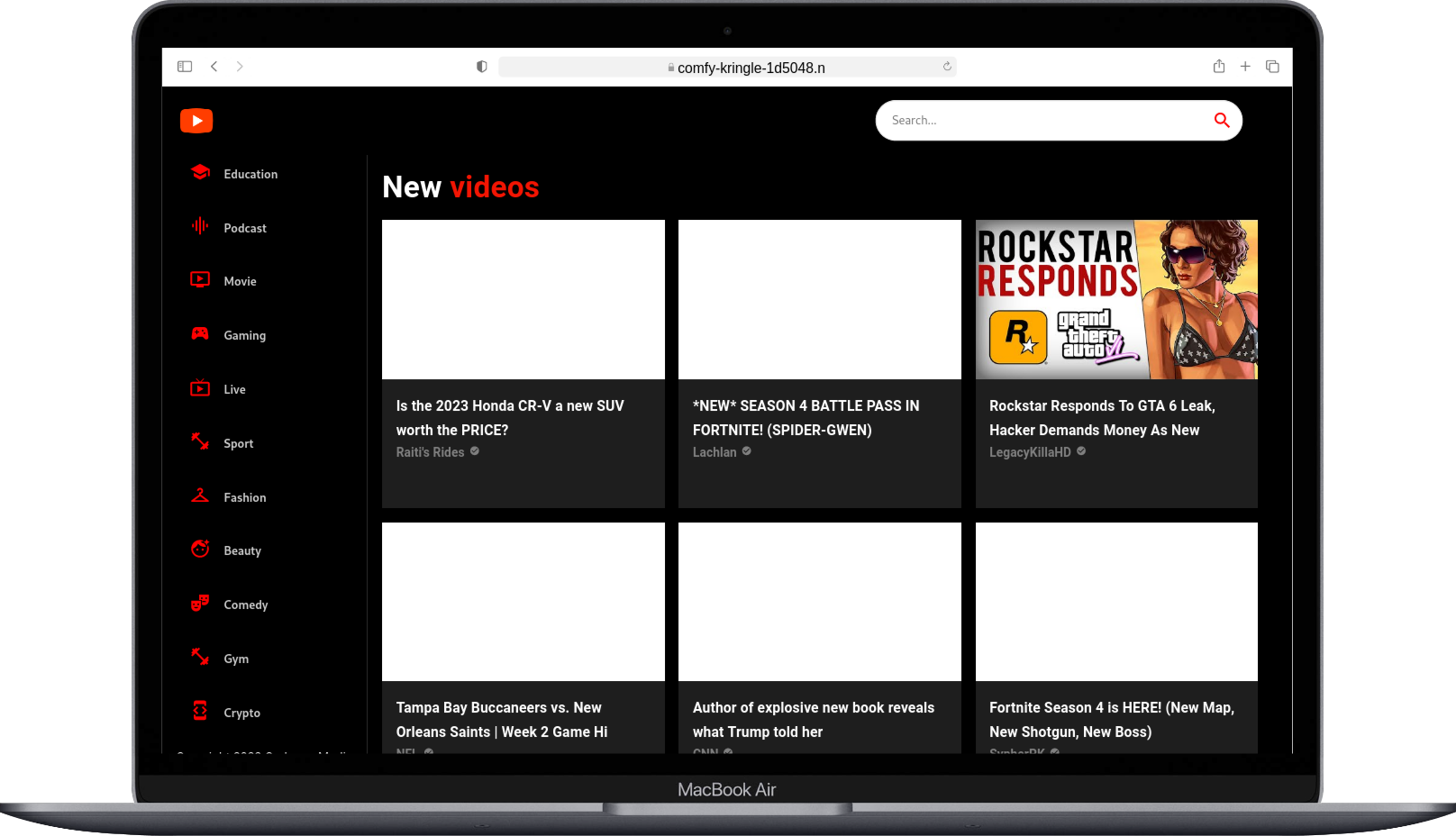Viewport: 1456px width, 836px height.
Task: Visit the LegacyKillaHD channel
Action: 1030,452
